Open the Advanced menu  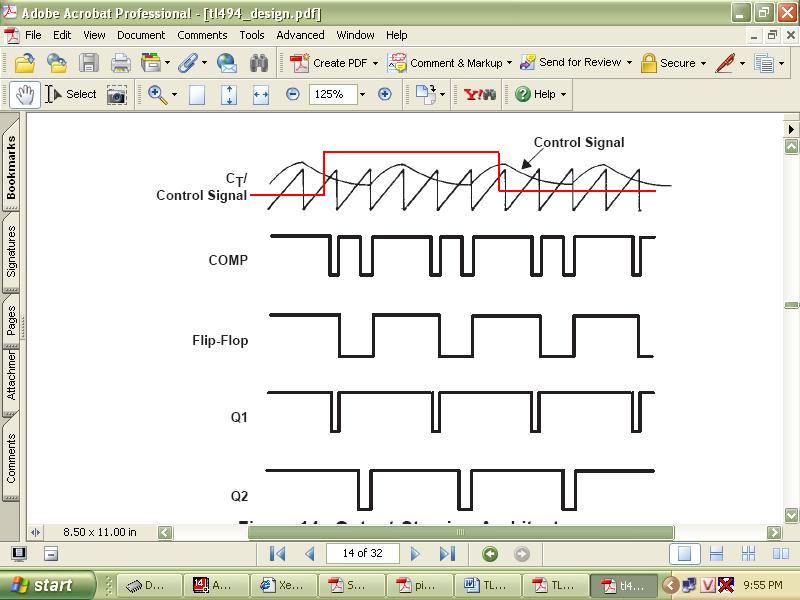(300, 35)
